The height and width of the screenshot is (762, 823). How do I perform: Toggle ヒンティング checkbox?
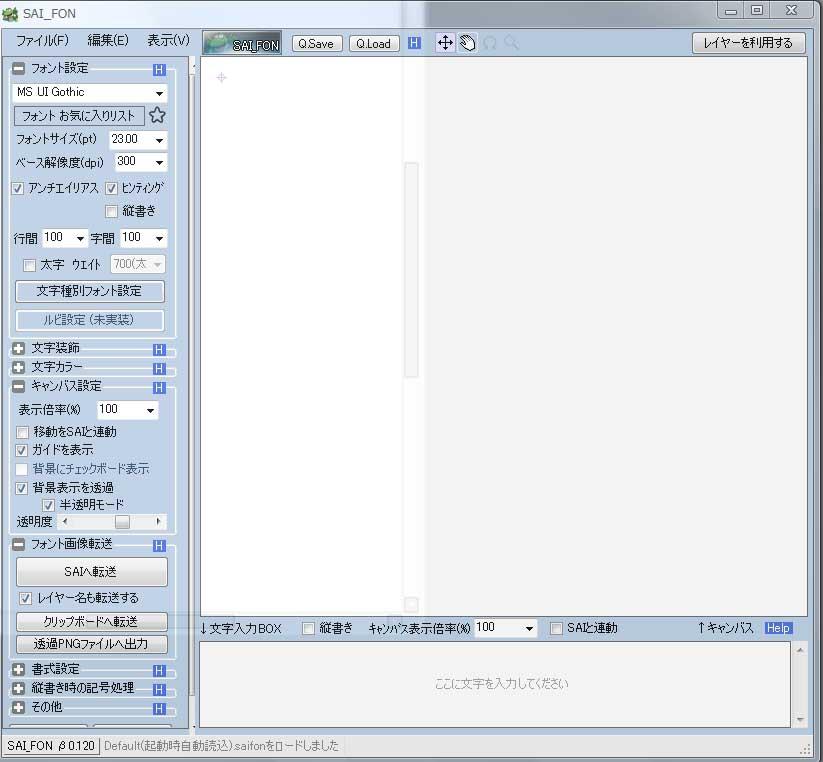coord(111,188)
